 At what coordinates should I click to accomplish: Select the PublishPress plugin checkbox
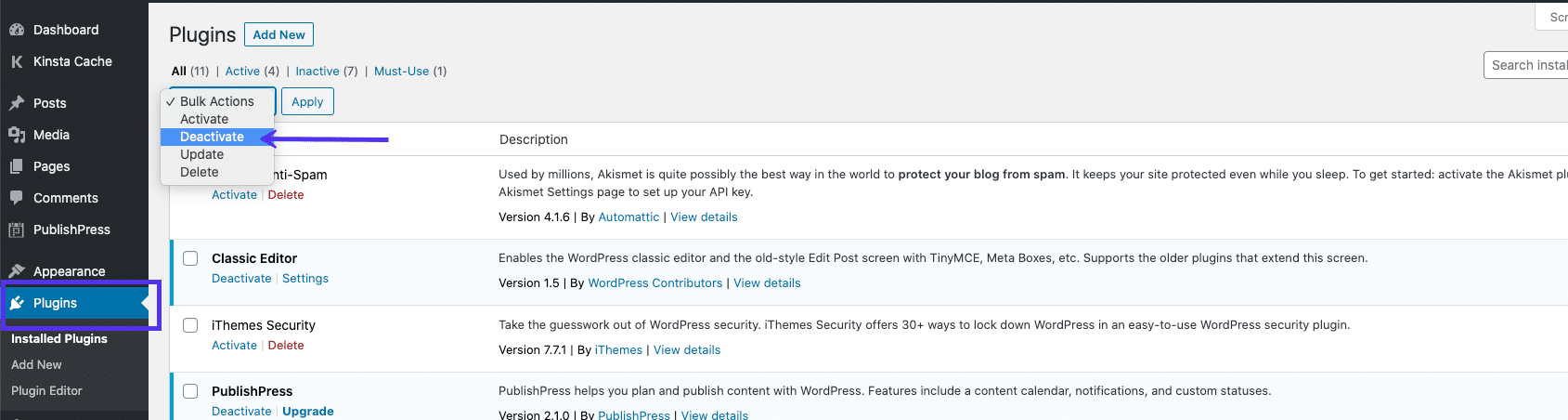click(190, 391)
